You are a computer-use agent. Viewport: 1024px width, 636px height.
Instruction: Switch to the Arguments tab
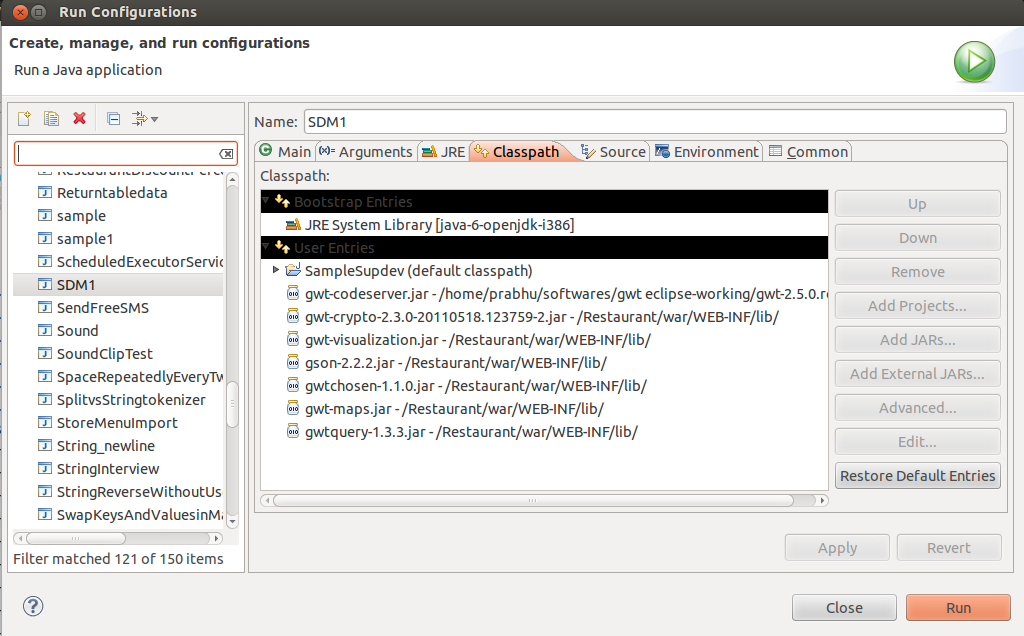tap(366, 151)
